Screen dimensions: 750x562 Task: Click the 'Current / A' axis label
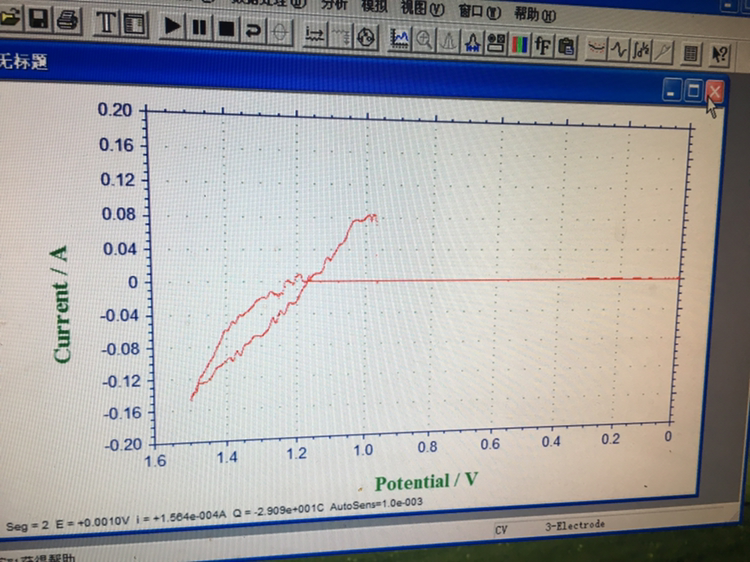[61, 304]
